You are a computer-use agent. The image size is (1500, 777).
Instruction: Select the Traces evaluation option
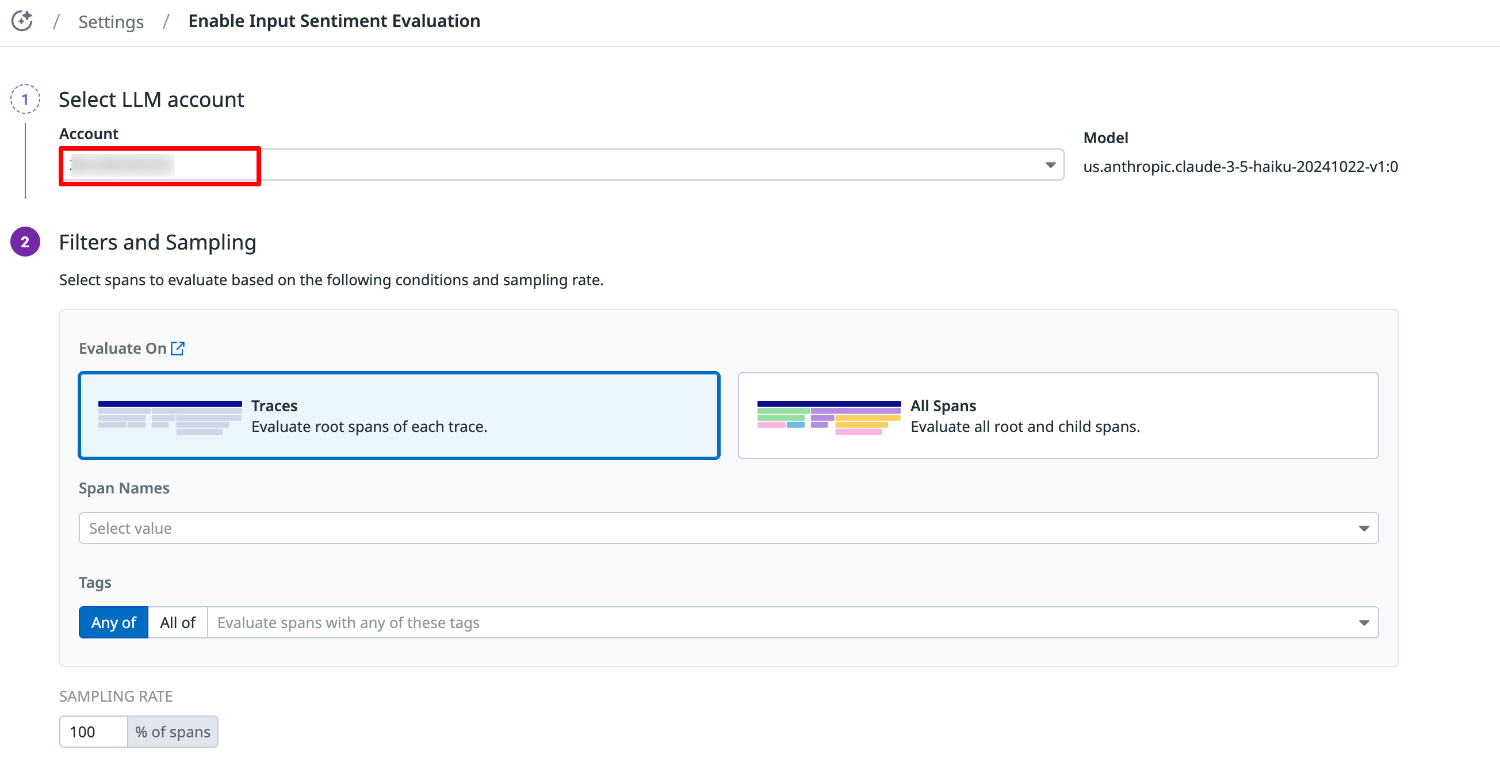399,416
